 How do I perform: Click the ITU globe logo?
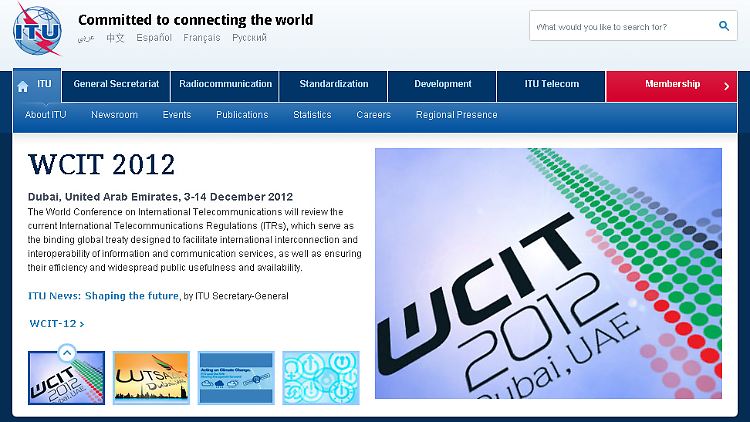click(x=37, y=30)
